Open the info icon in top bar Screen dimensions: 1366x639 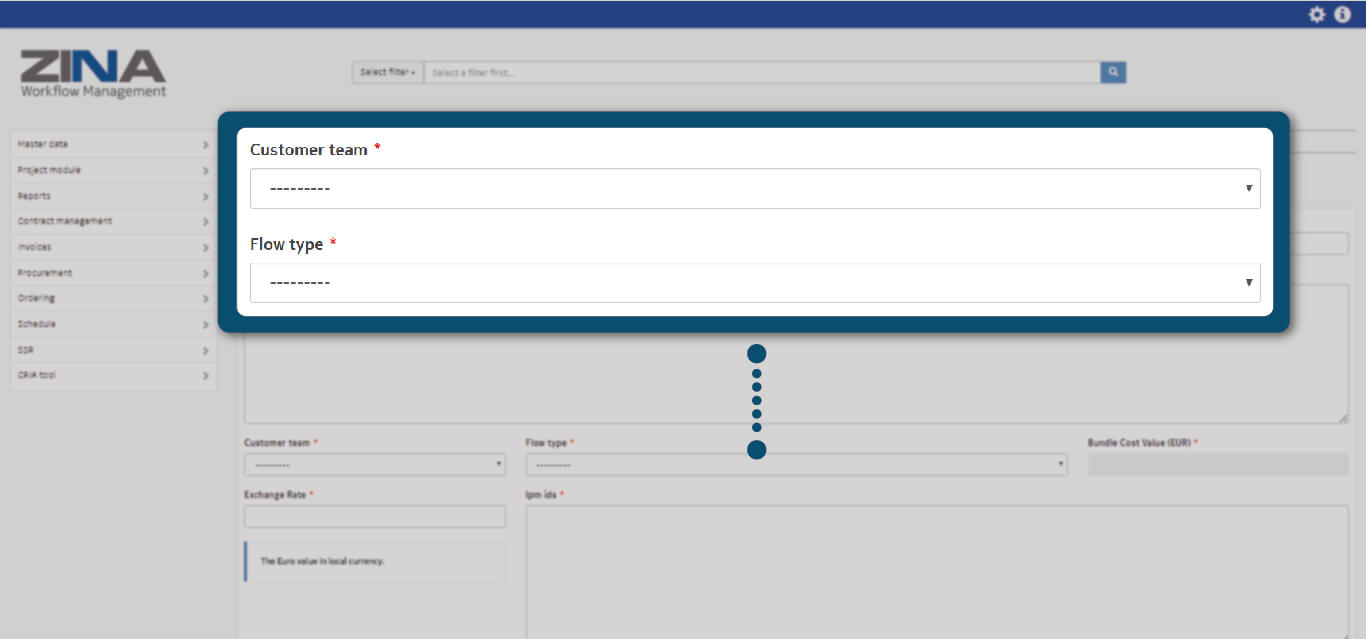pos(1342,14)
